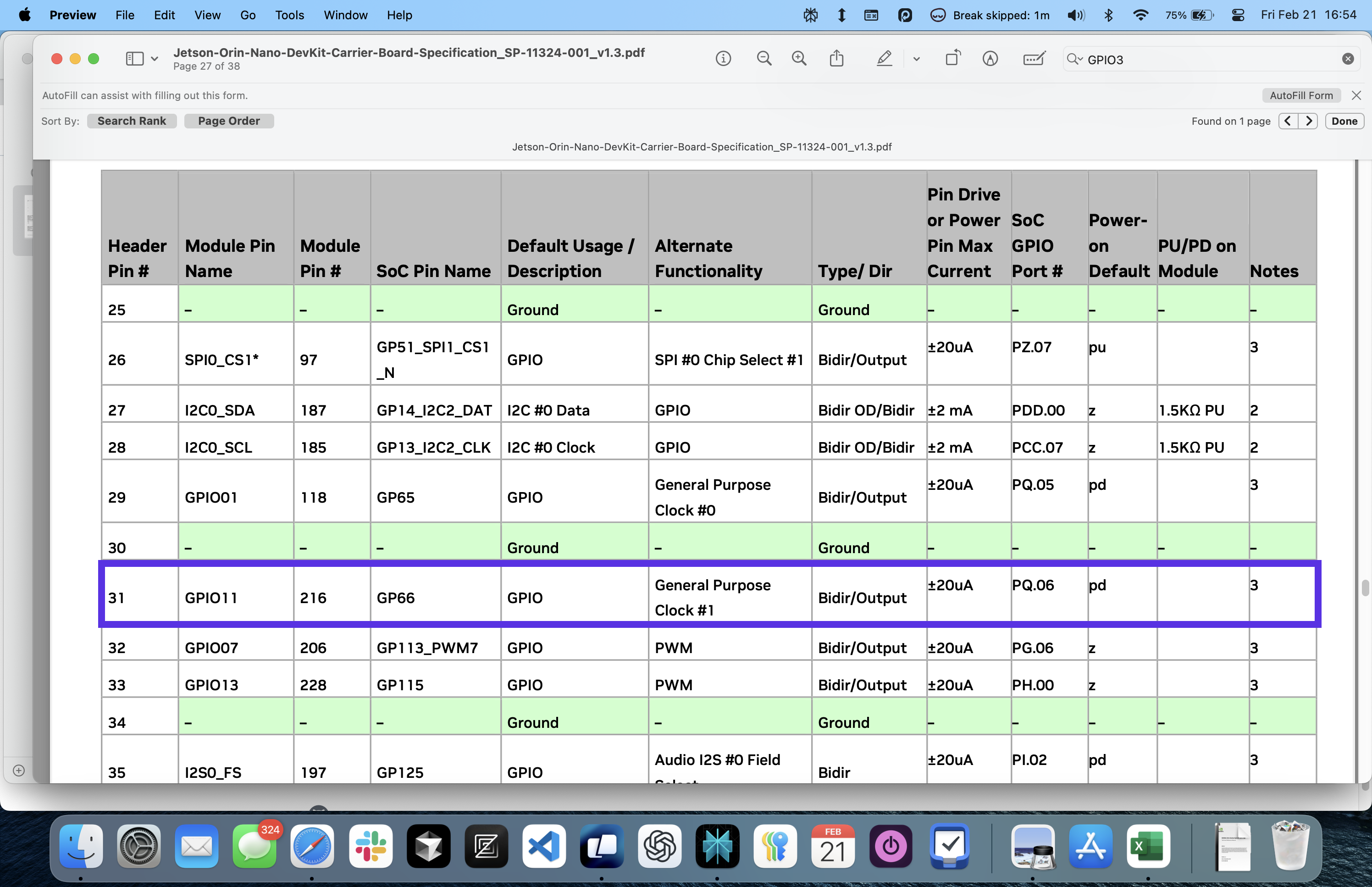Screen dimensions: 1372x887
Task: Launch Microsoft Excel from the Dock
Action: click(1149, 846)
